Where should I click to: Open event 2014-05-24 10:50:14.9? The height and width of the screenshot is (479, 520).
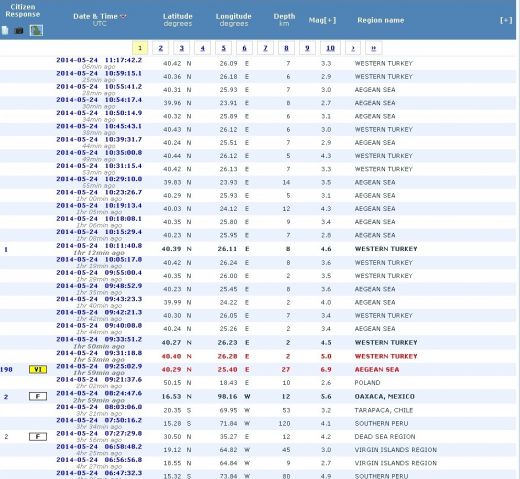point(99,113)
